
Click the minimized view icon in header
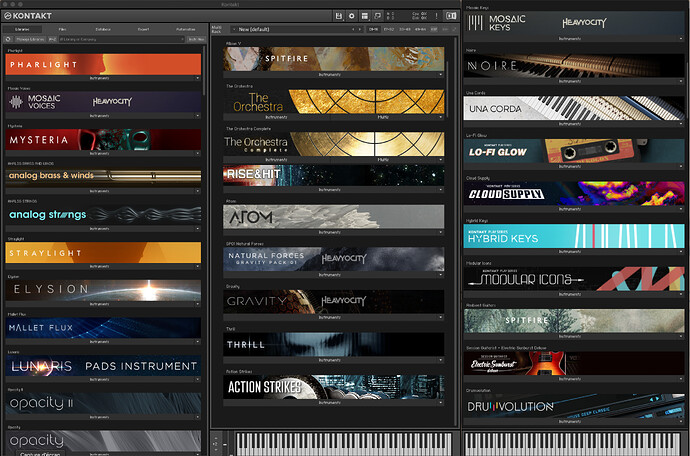378,16
